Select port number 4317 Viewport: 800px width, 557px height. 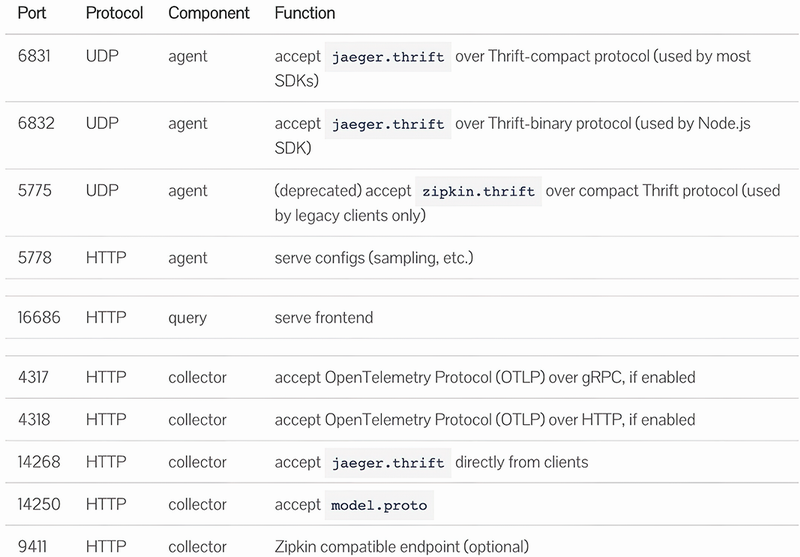click(x=33, y=377)
